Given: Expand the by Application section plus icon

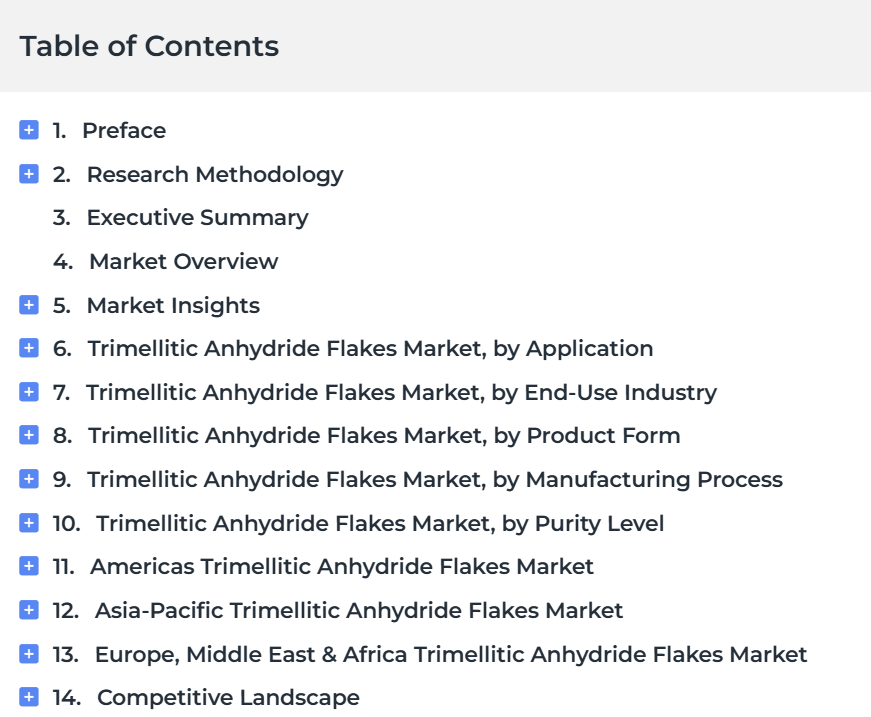Looking at the screenshot, I should tap(29, 348).
